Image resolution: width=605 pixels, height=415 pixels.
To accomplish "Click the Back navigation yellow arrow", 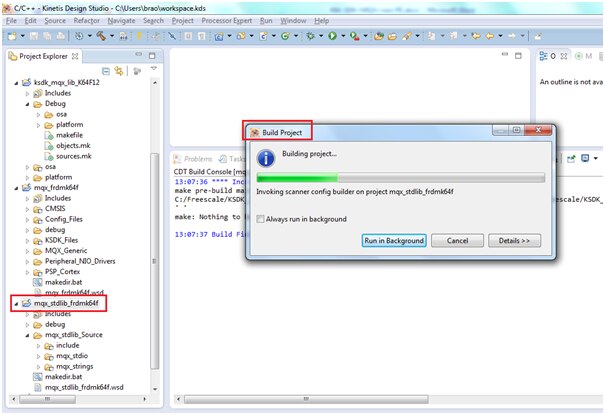I will (x=490, y=36).
